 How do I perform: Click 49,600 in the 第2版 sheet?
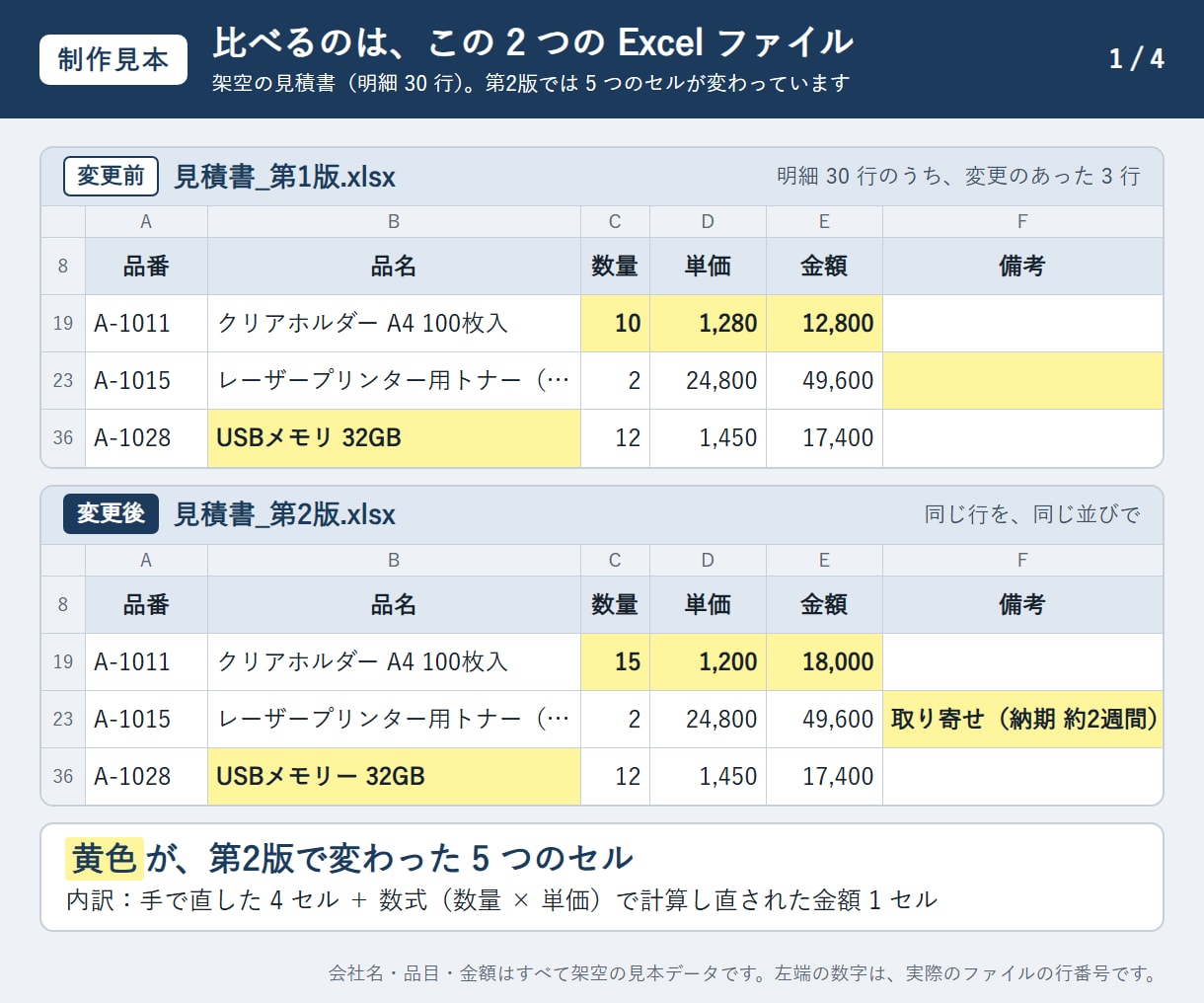(x=824, y=720)
